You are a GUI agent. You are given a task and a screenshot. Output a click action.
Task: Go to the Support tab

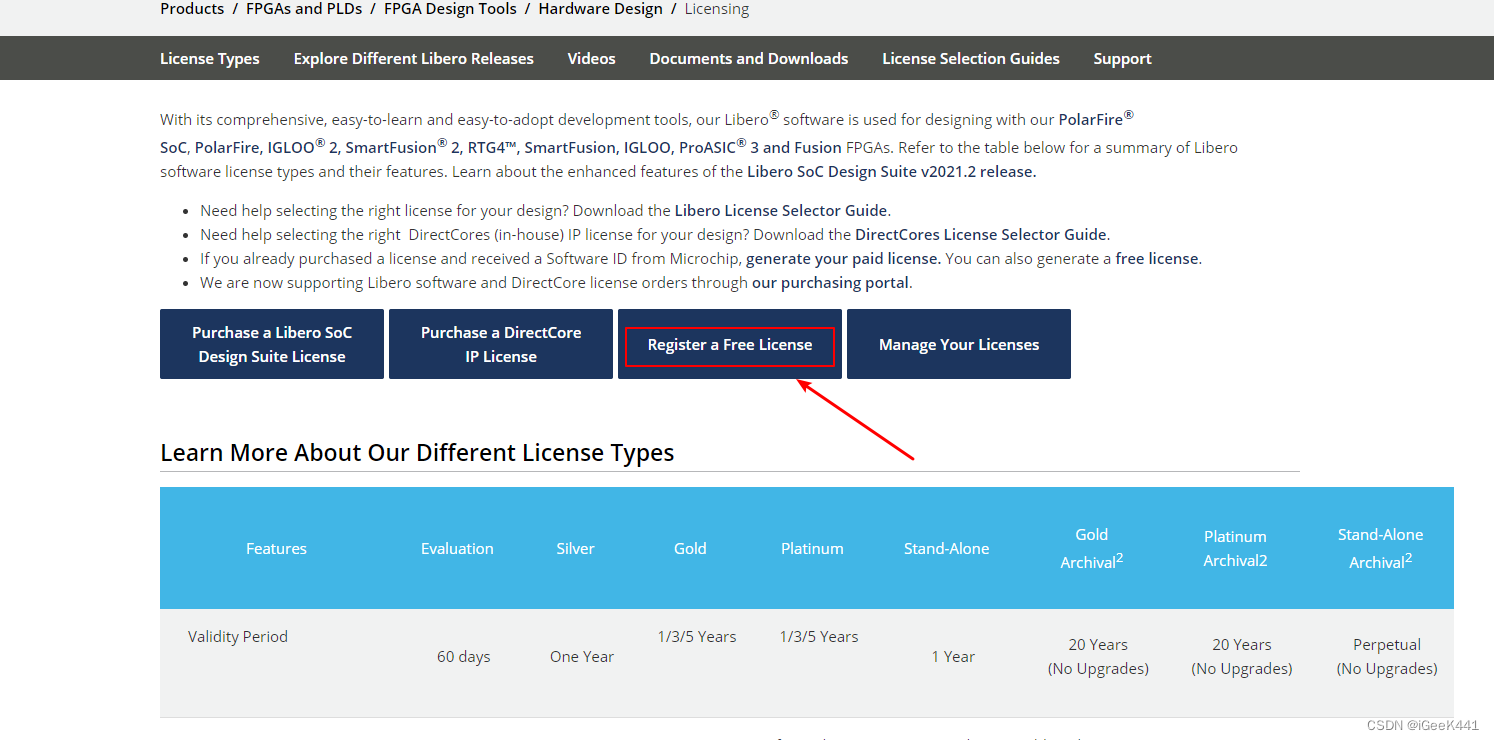(x=1122, y=59)
